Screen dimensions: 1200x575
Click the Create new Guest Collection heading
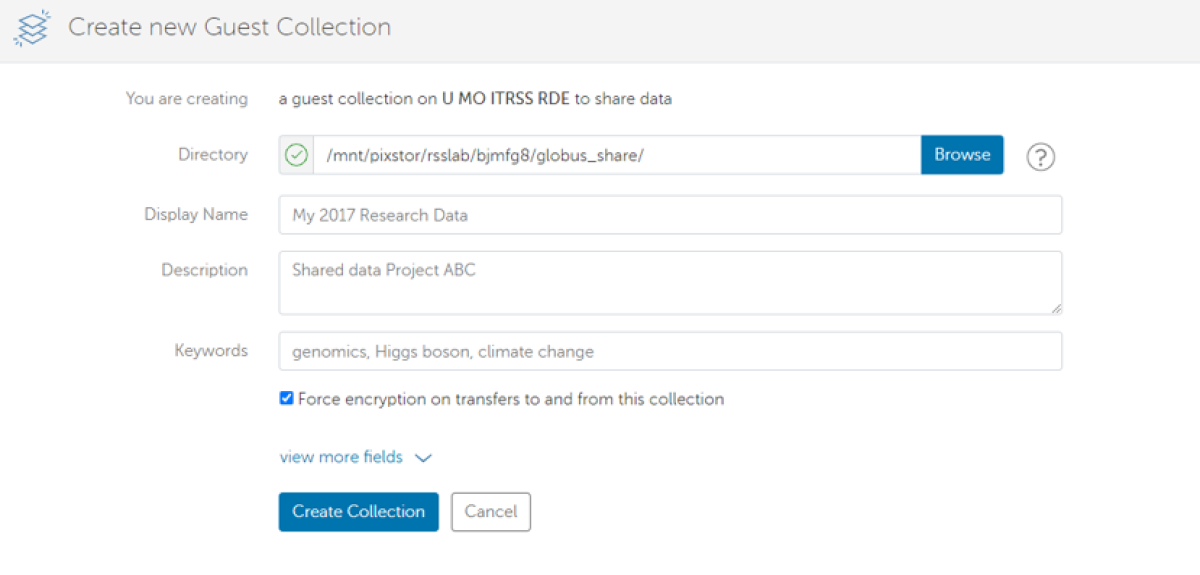[x=229, y=27]
